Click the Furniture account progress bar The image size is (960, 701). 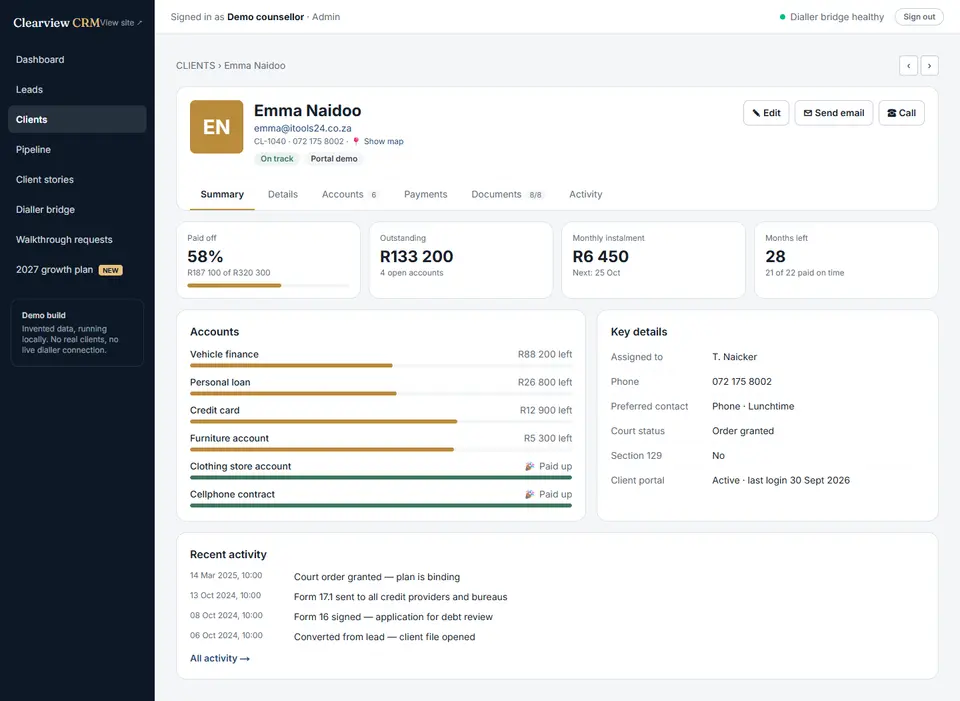point(381,450)
